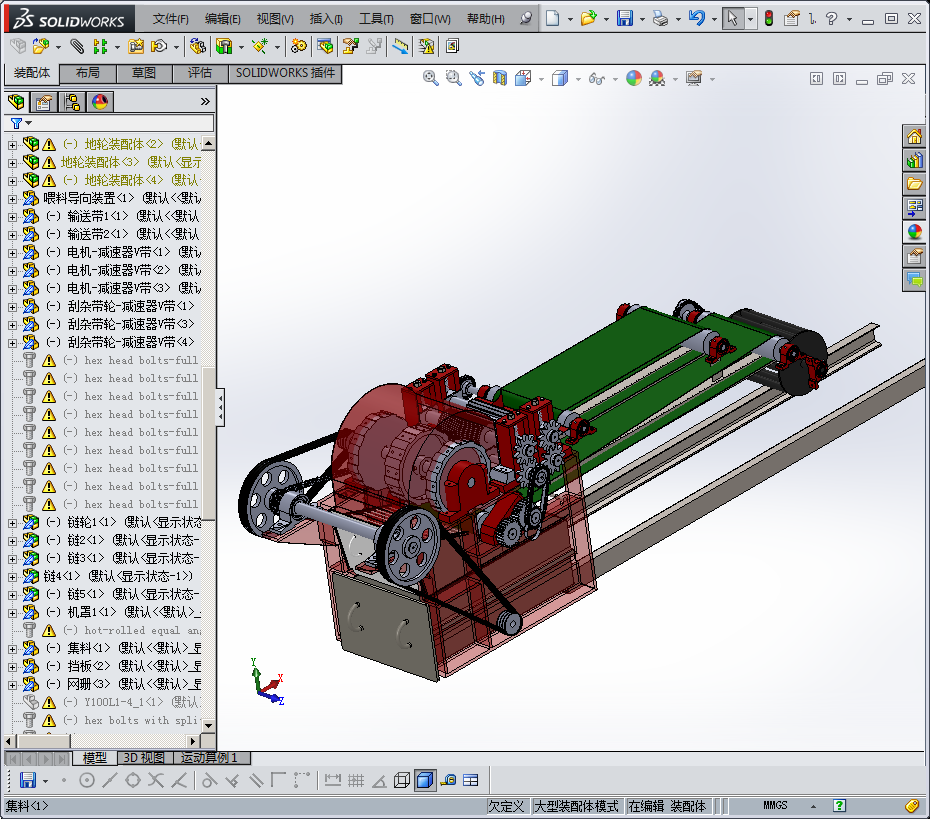
Task: Open the View Settings dropdown arrow
Action: pyautogui.click(x=712, y=79)
